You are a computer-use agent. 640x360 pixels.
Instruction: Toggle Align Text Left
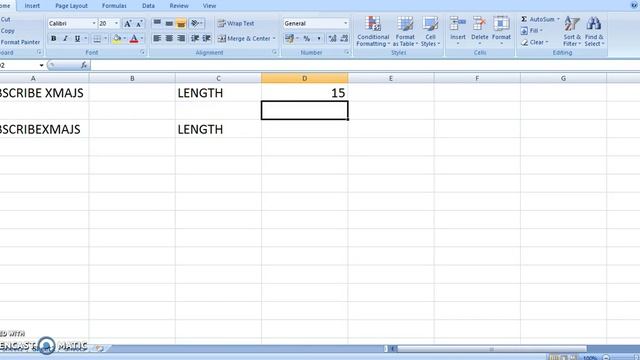157,38
